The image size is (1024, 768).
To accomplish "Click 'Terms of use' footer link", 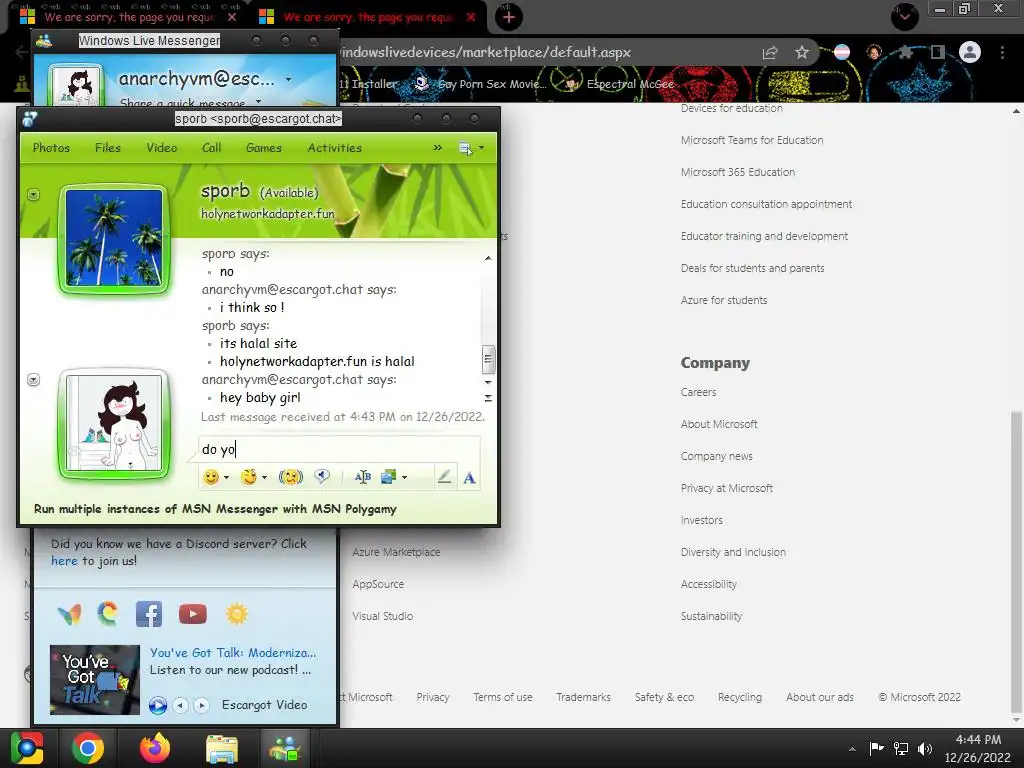I will pyautogui.click(x=503, y=697).
